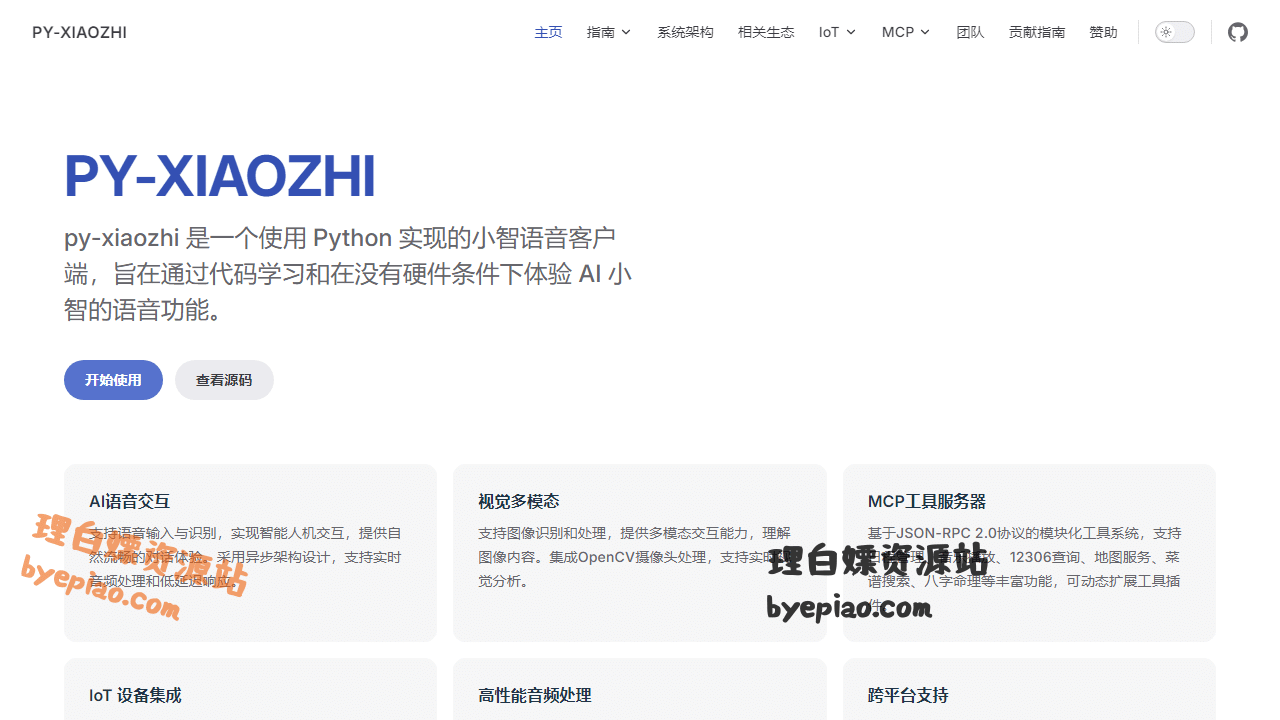This screenshot has height=720, width=1280.
Task: Open the GitHub repository icon
Action: click(x=1238, y=32)
